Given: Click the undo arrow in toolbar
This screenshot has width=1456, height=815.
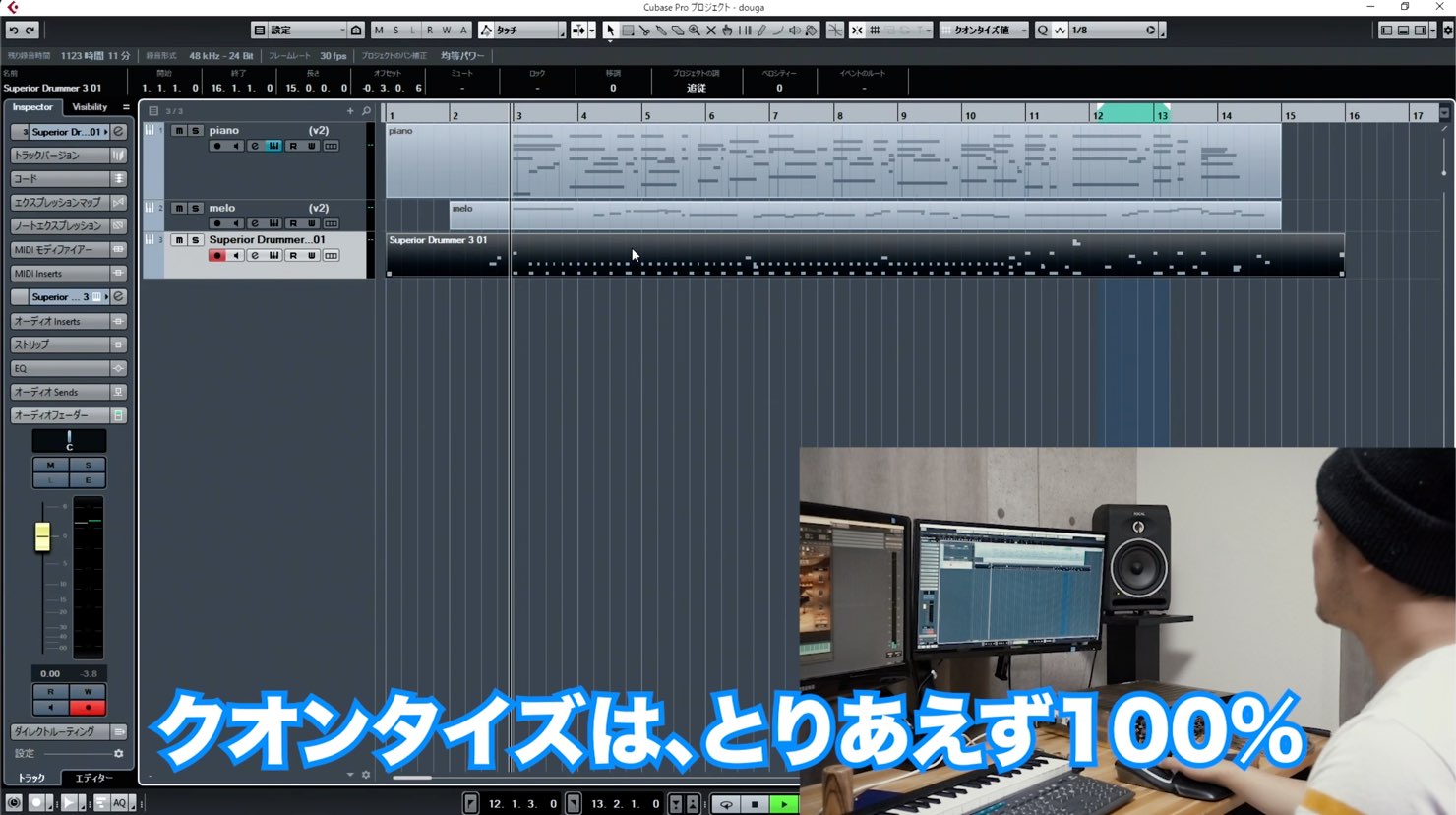Looking at the screenshot, I should [14, 31].
